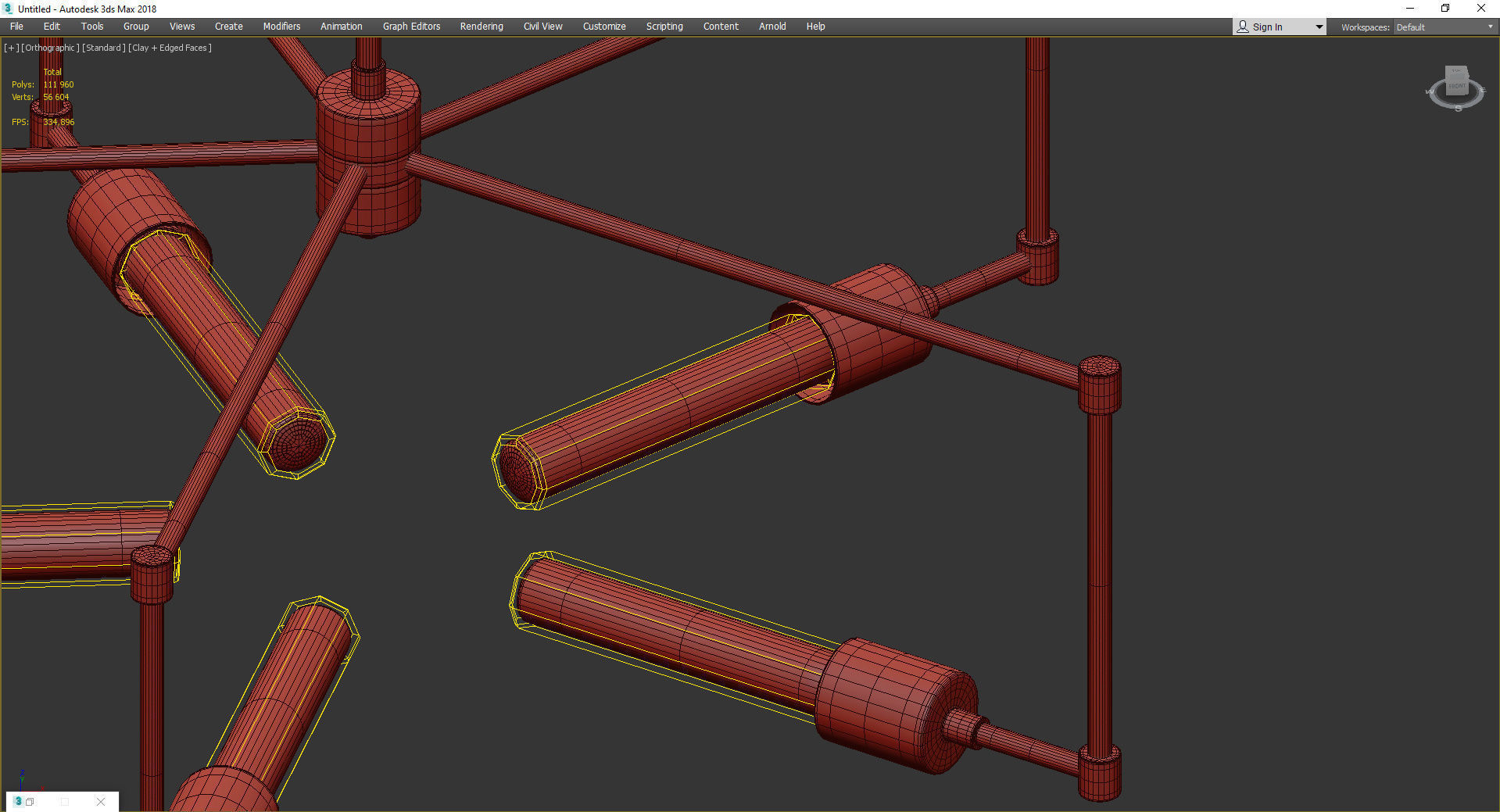Image resolution: width=1500 pixels, height=812 pixels.
Task: Click the S compass point on ViewCube ring
Action: 1459,109
